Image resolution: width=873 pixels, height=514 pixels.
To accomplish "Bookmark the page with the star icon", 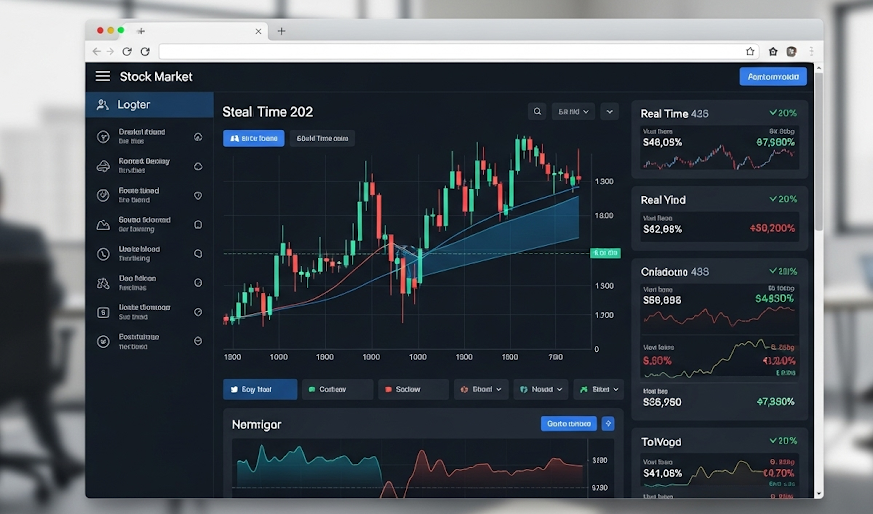I will coord(750,51).
